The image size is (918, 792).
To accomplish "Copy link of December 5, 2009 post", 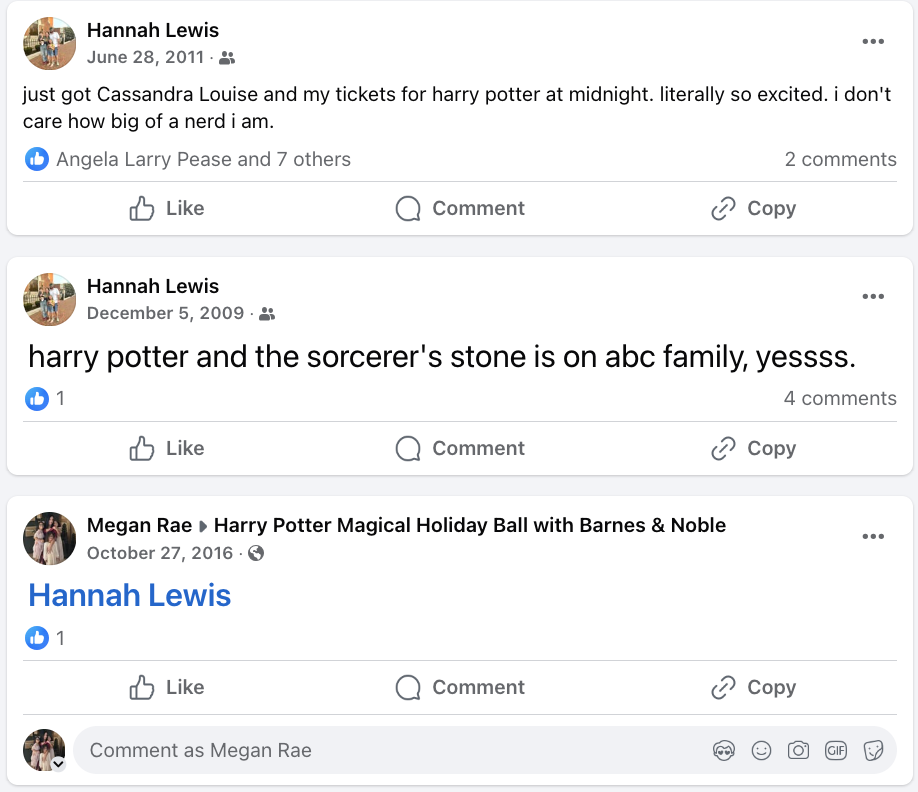I will (753, 448).
